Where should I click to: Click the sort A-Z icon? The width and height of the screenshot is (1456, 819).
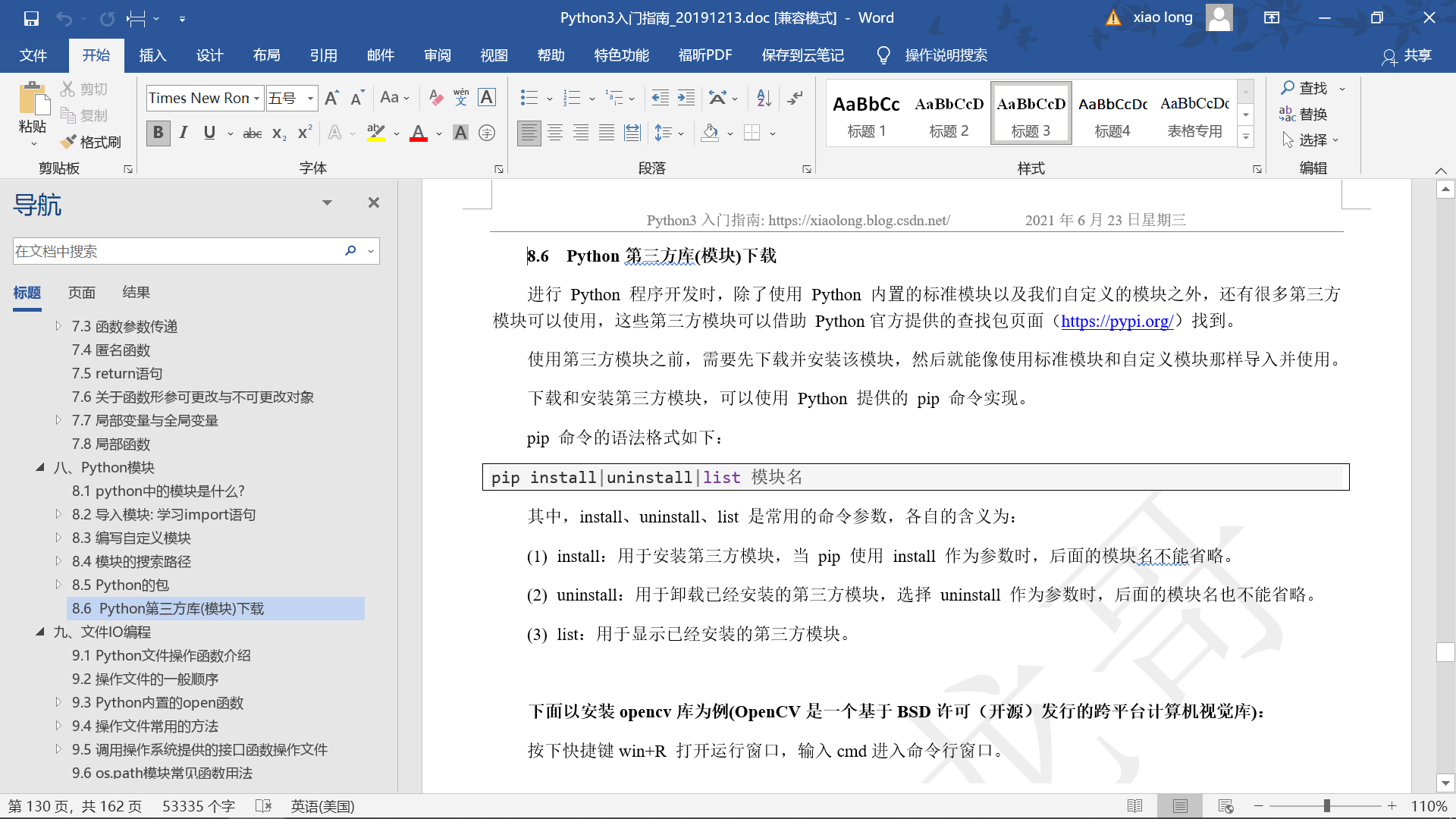pyautogui.click(x=764, y=98)
